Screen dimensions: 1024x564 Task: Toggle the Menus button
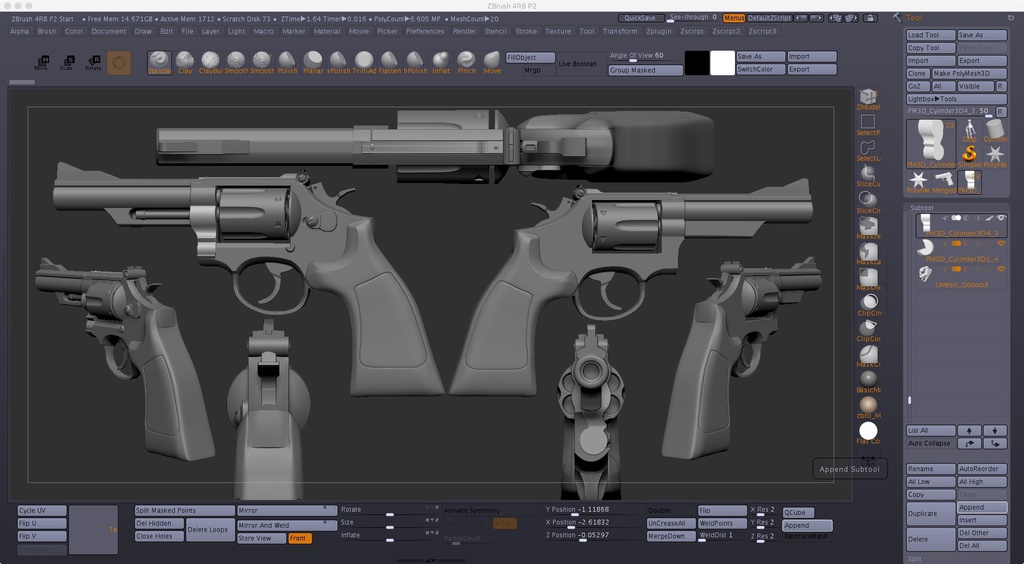point(733,18)
